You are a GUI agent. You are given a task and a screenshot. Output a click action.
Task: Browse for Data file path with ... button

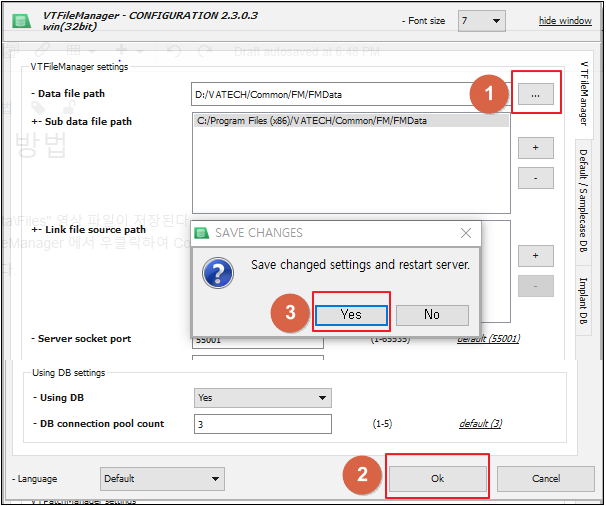535,94
